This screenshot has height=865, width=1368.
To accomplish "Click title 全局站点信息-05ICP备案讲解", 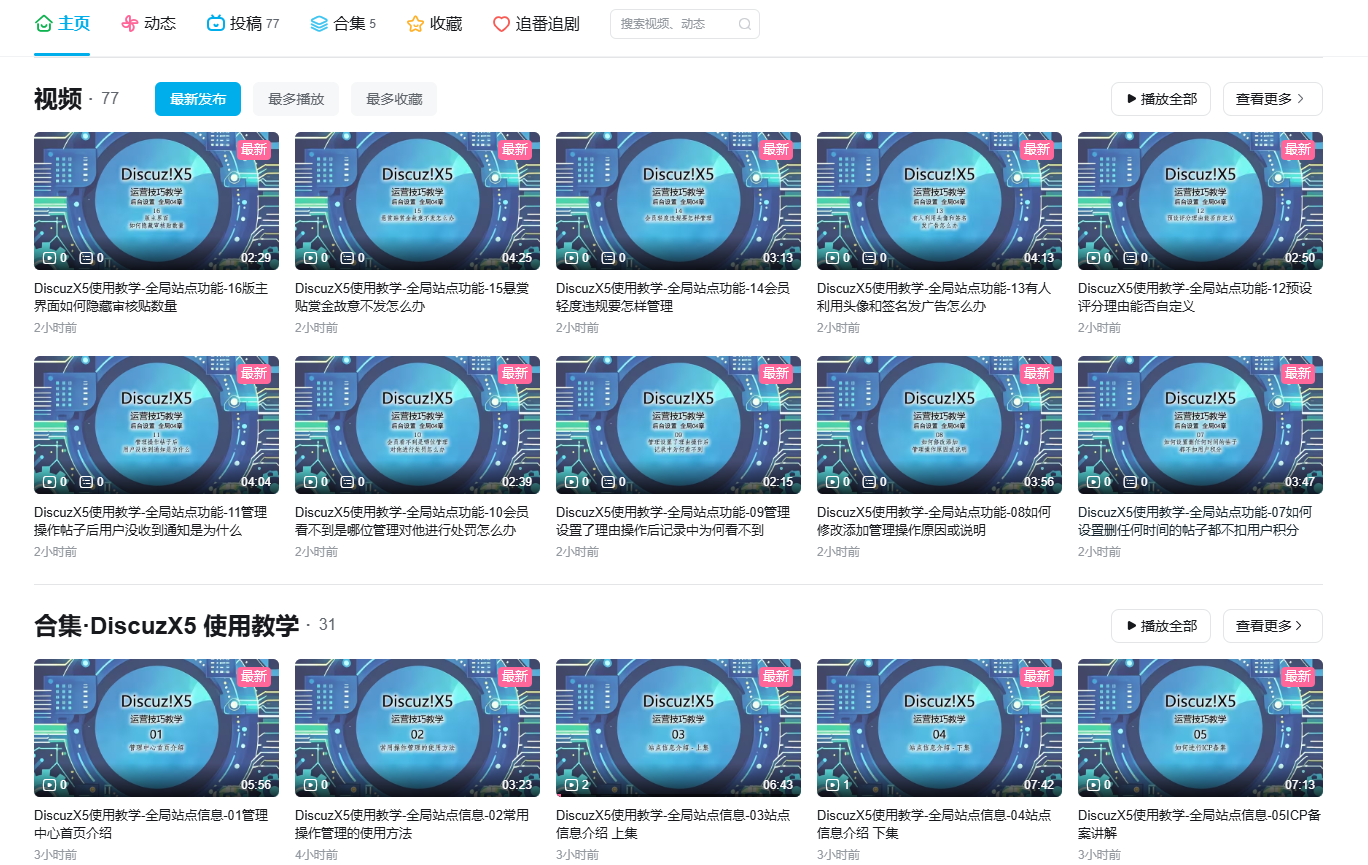I will (1200, 824).
